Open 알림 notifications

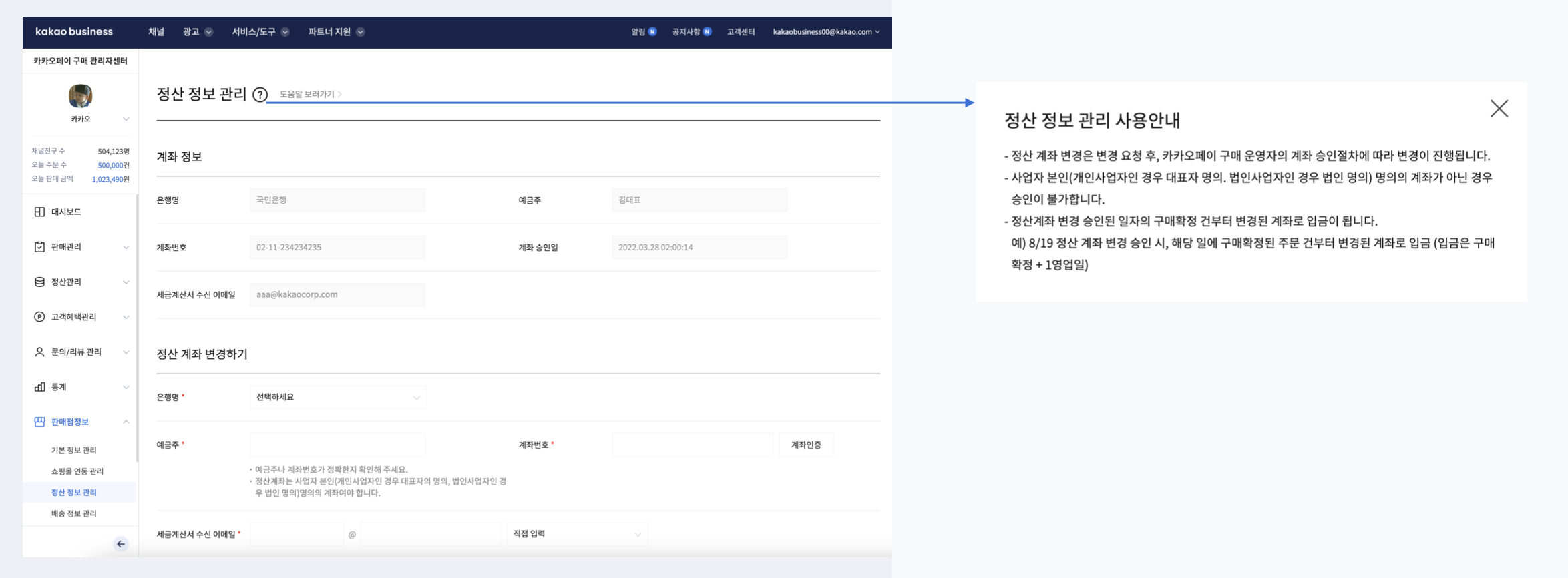[638, 32]
